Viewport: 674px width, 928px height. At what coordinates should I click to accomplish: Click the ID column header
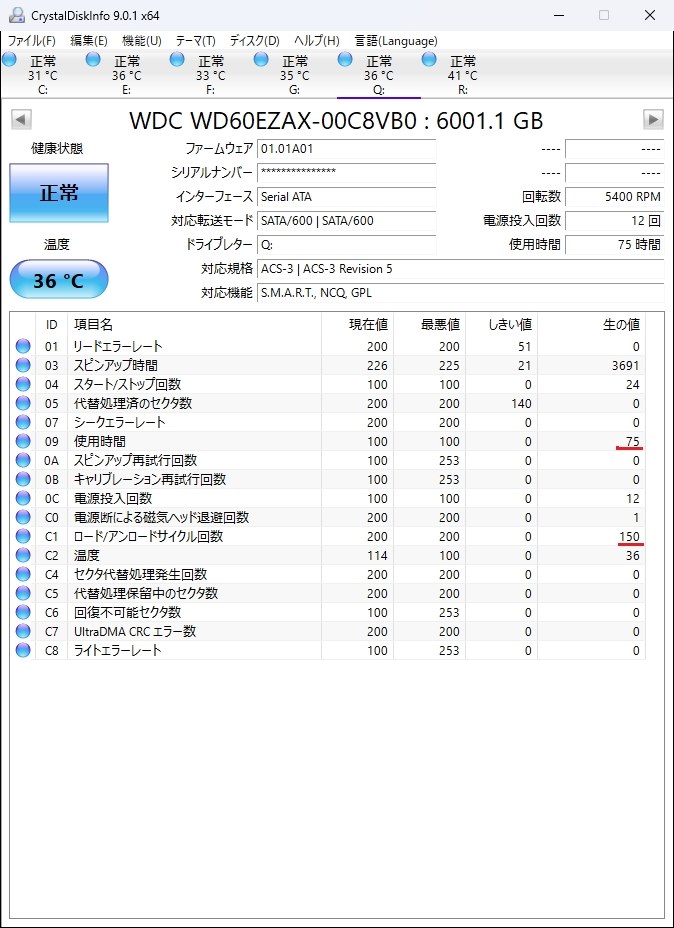[51, 324]
